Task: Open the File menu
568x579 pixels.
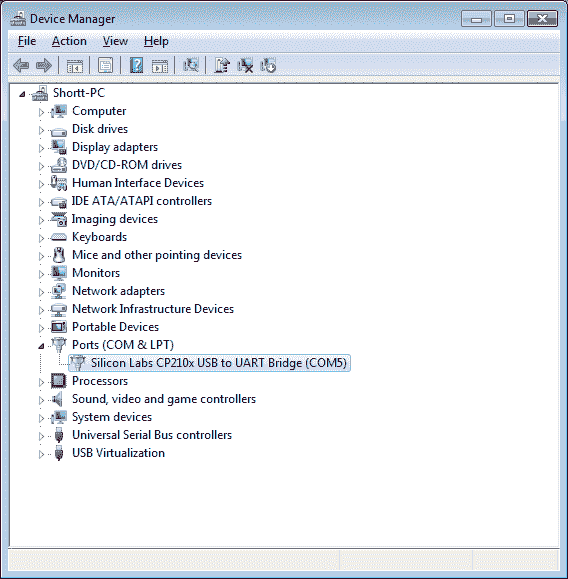Action: tap(27, 41)
